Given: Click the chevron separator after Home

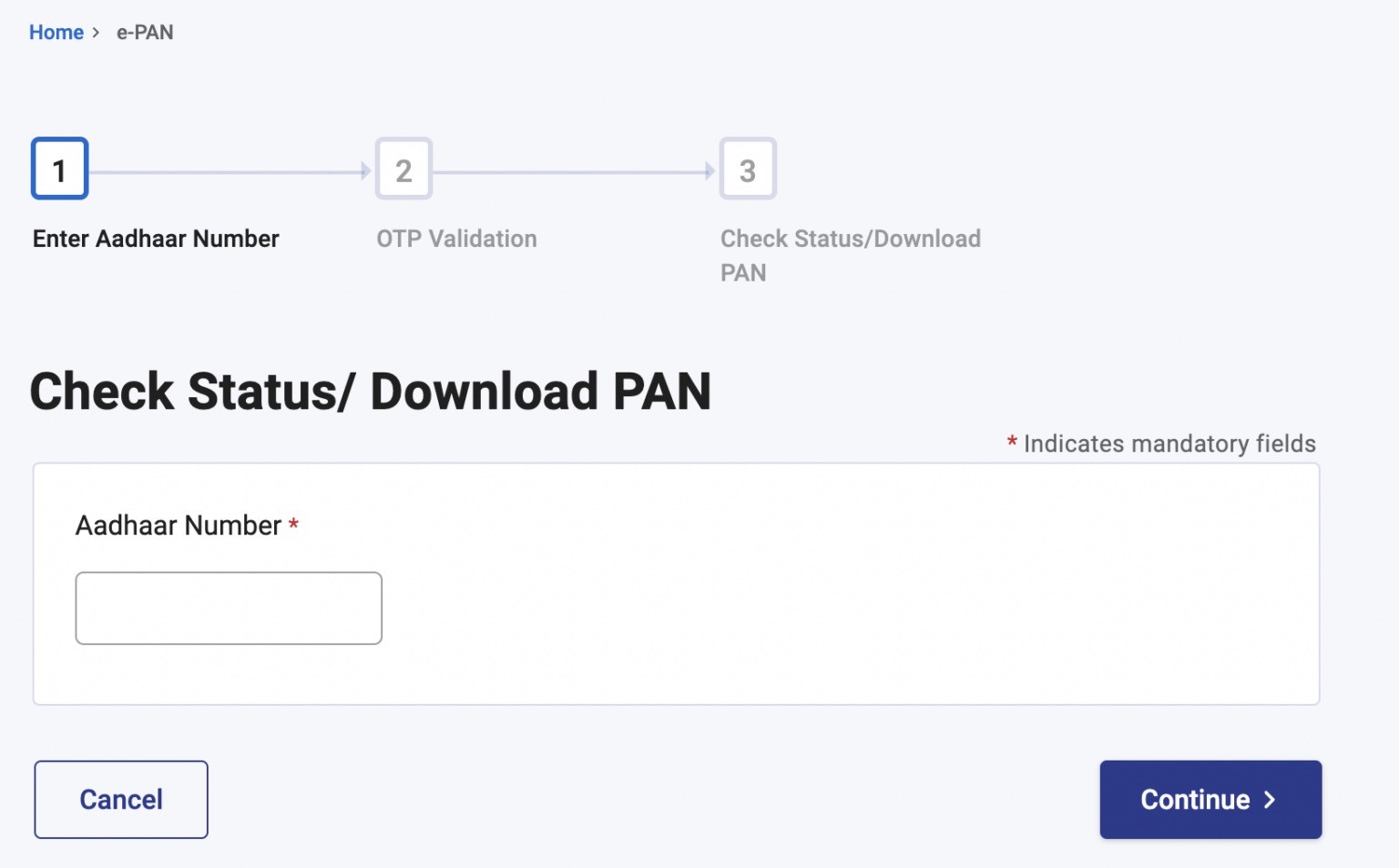Looking at the screenshot, I should click(x=96, y=33).
